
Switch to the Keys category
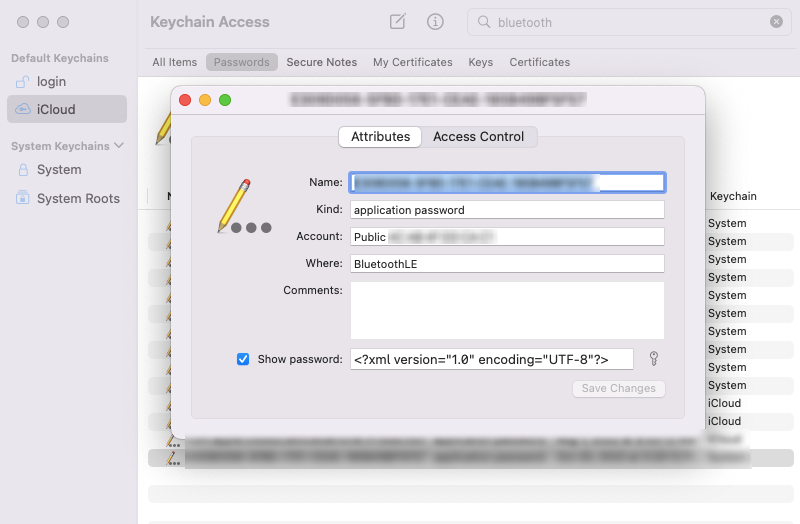[x=481, y=62]
